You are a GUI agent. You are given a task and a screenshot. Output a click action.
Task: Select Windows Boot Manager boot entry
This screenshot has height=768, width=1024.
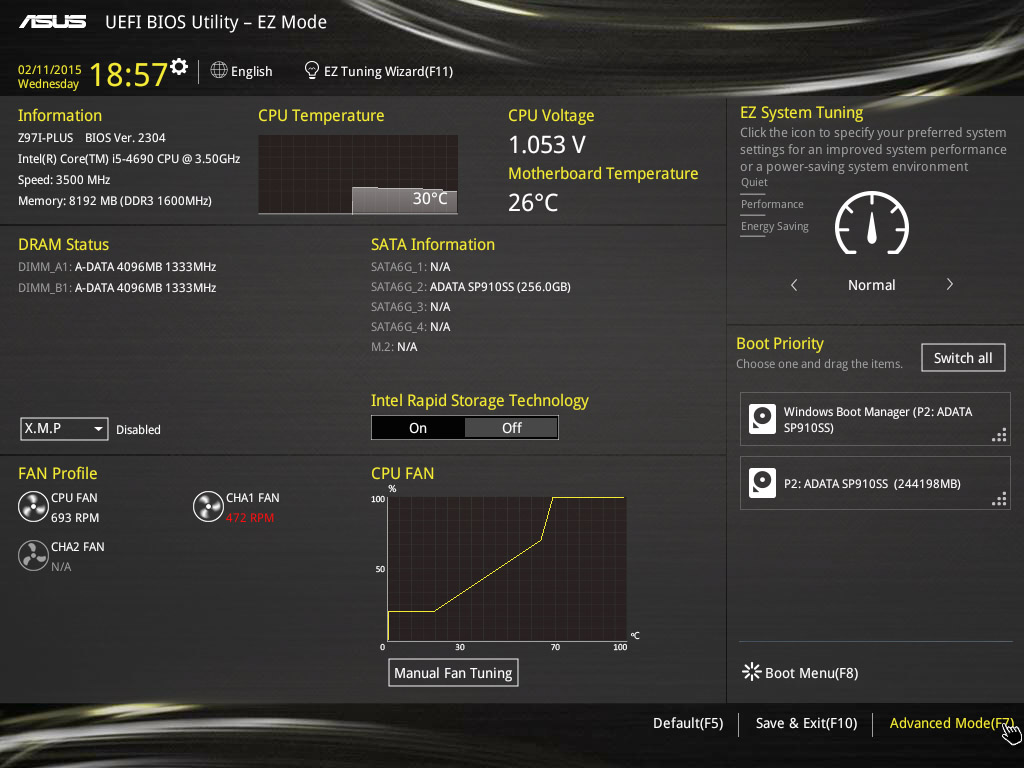coord(875,419)
